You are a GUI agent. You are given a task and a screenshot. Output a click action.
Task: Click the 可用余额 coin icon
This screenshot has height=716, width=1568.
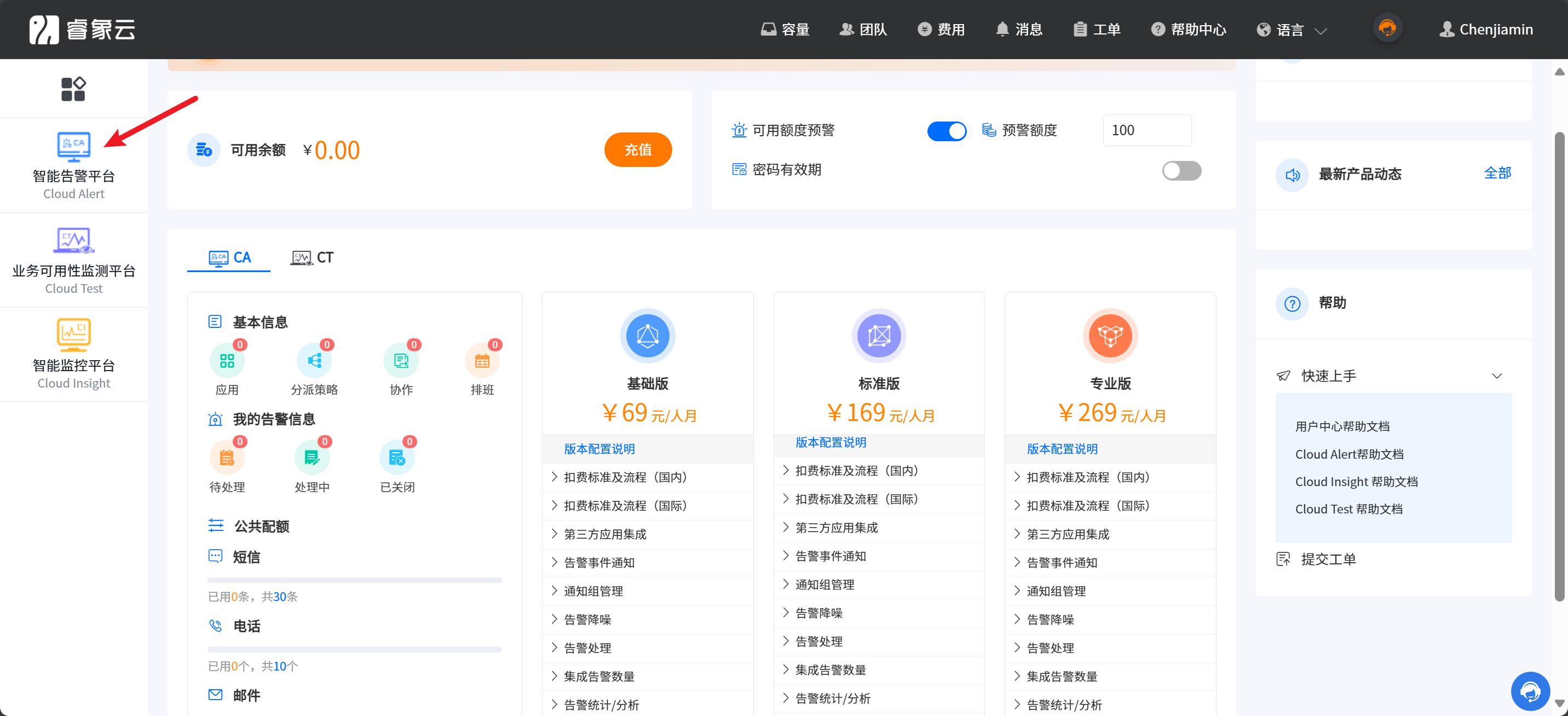tap(204, 150)
